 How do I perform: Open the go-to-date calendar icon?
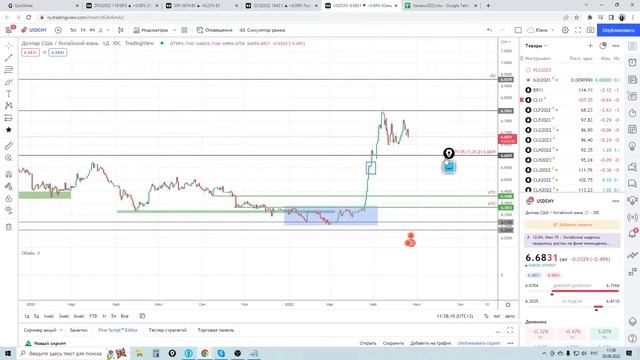[x=142, y=316]
